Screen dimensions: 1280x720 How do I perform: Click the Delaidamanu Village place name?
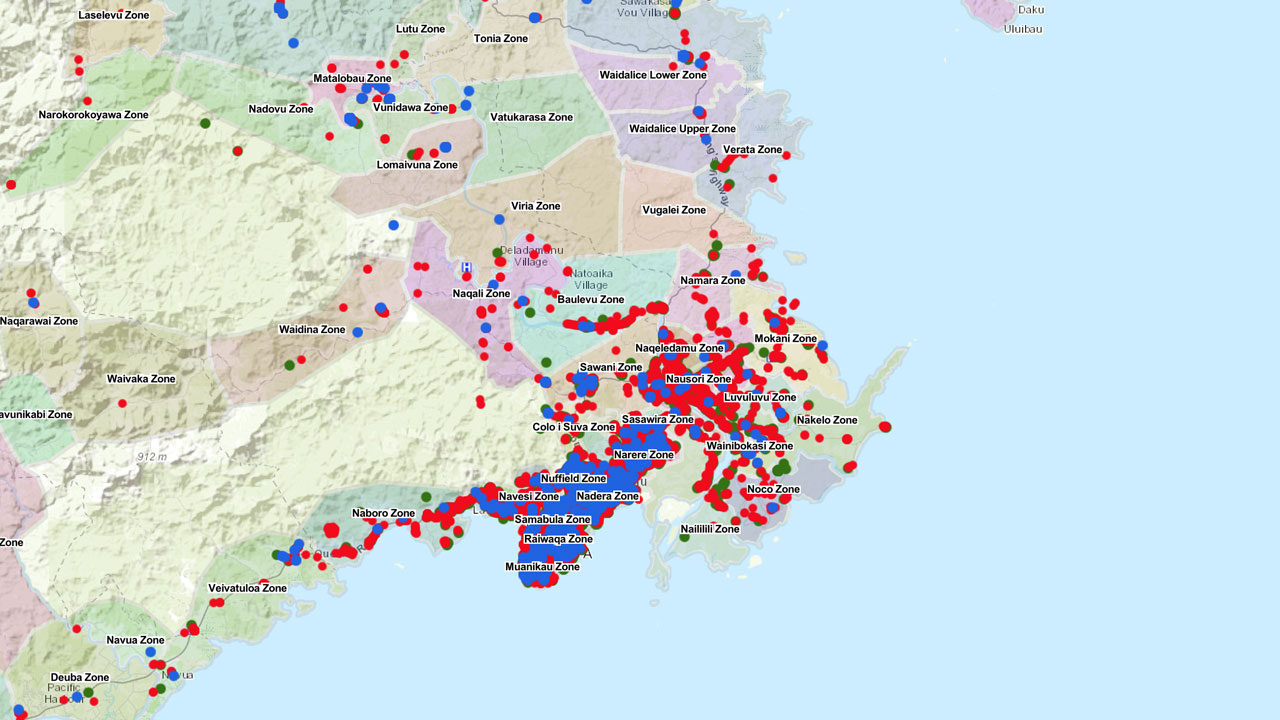coord(532,255)
